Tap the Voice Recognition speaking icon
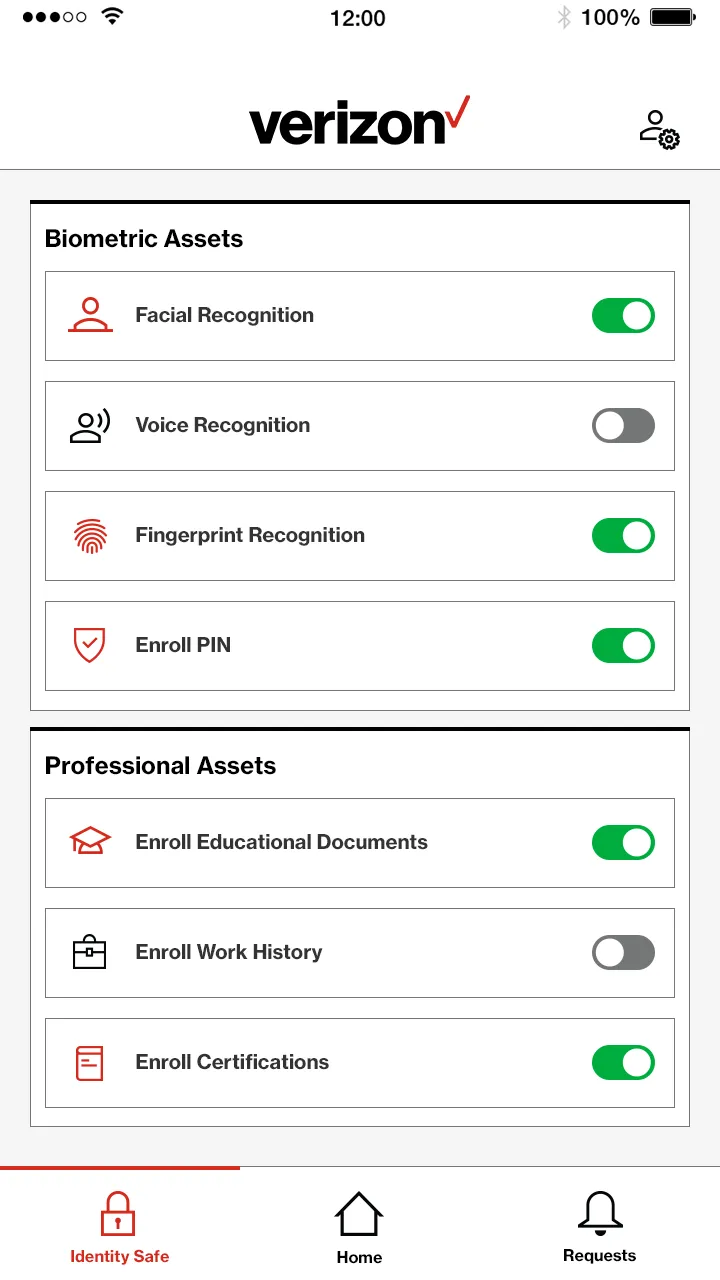The image size is (720, 1280). [x=90, y=426]
